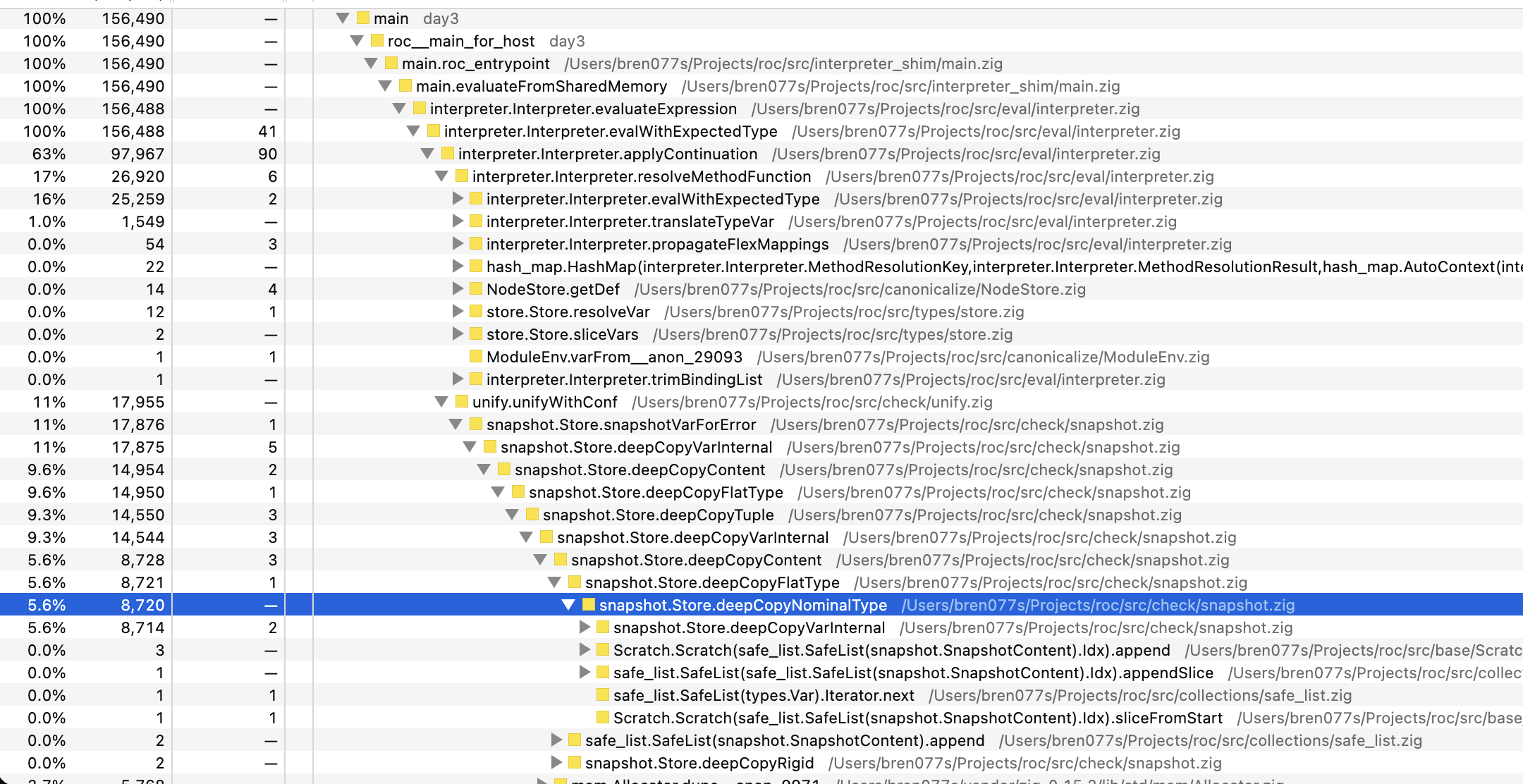Image resolution: width=1523 pixels, height=784 pixels.
Task: Click the yellow icon beside ModuleEnv.varFrom__anon_29093
Action: point(476,357)
